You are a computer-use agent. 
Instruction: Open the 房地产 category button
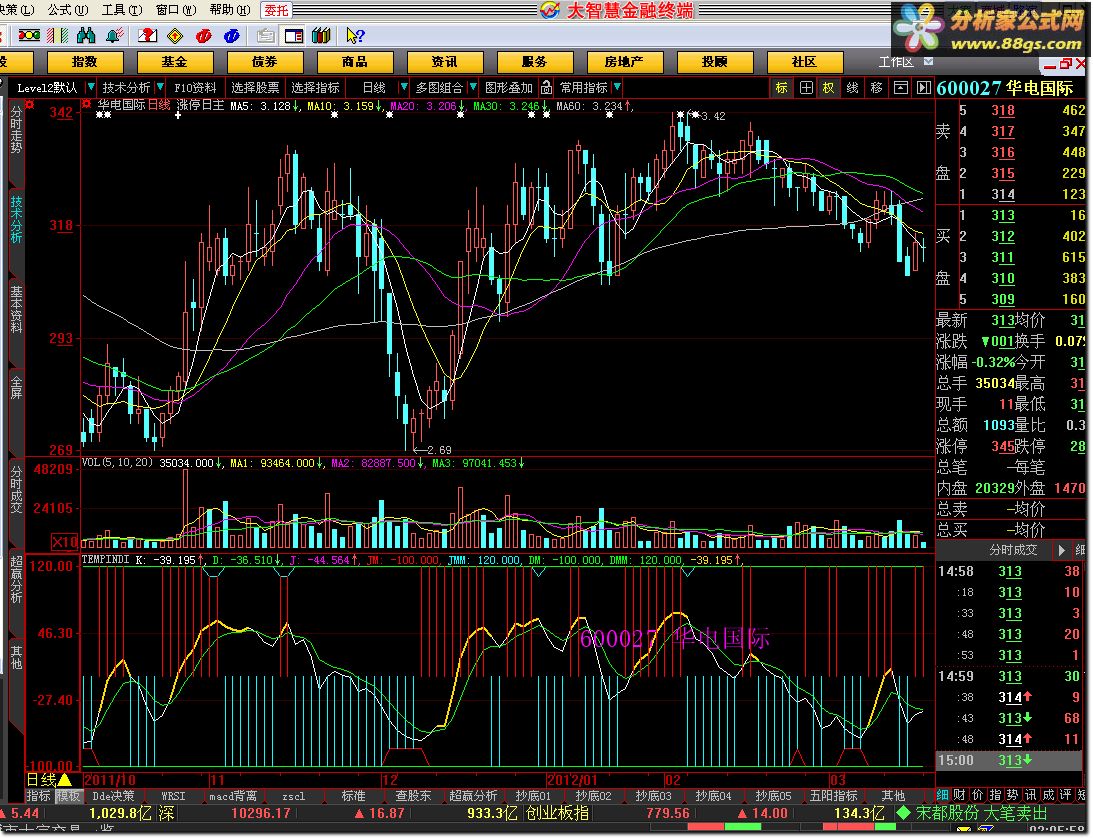(624, 61)
